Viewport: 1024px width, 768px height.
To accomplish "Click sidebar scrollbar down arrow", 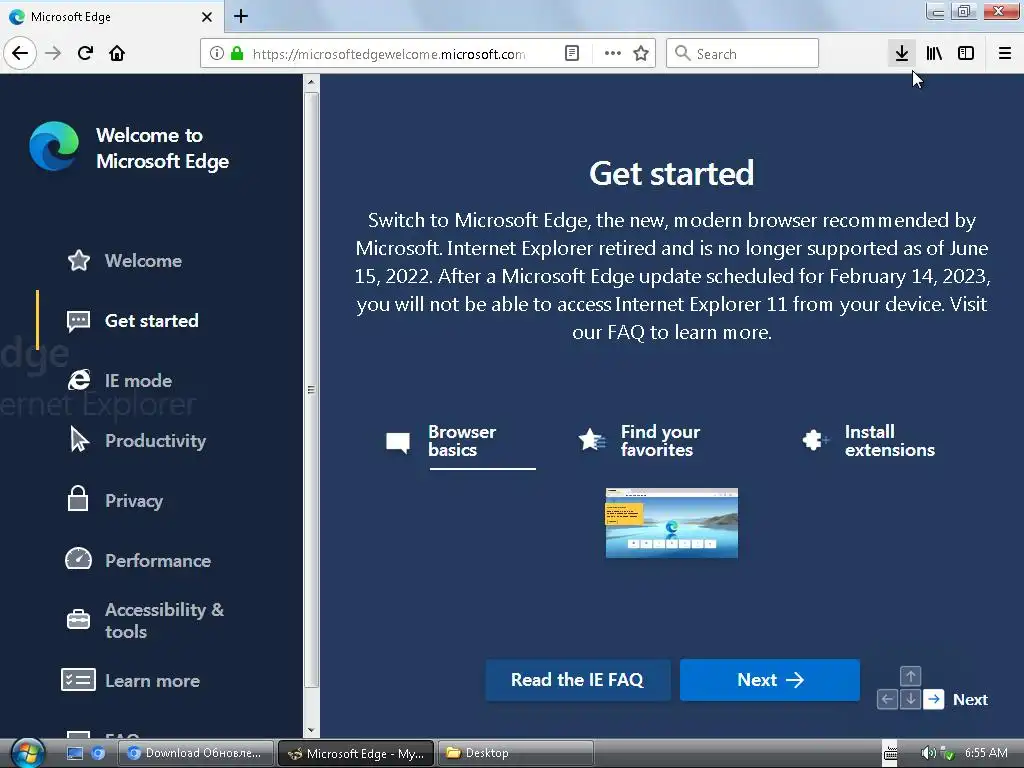I will click(312, 730).
